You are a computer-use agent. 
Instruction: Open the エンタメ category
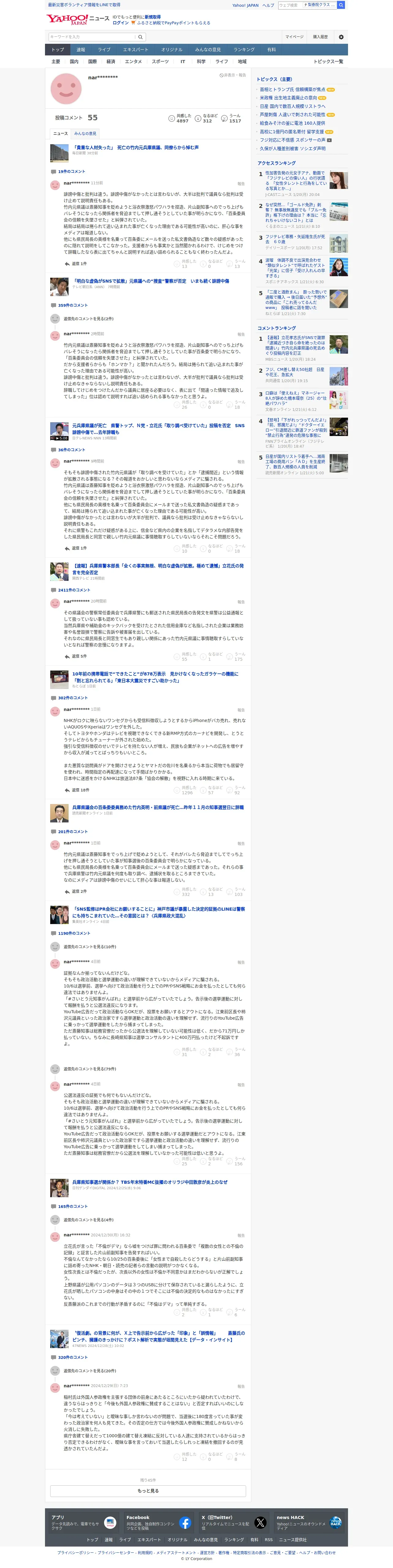click(x=133, y=62)
